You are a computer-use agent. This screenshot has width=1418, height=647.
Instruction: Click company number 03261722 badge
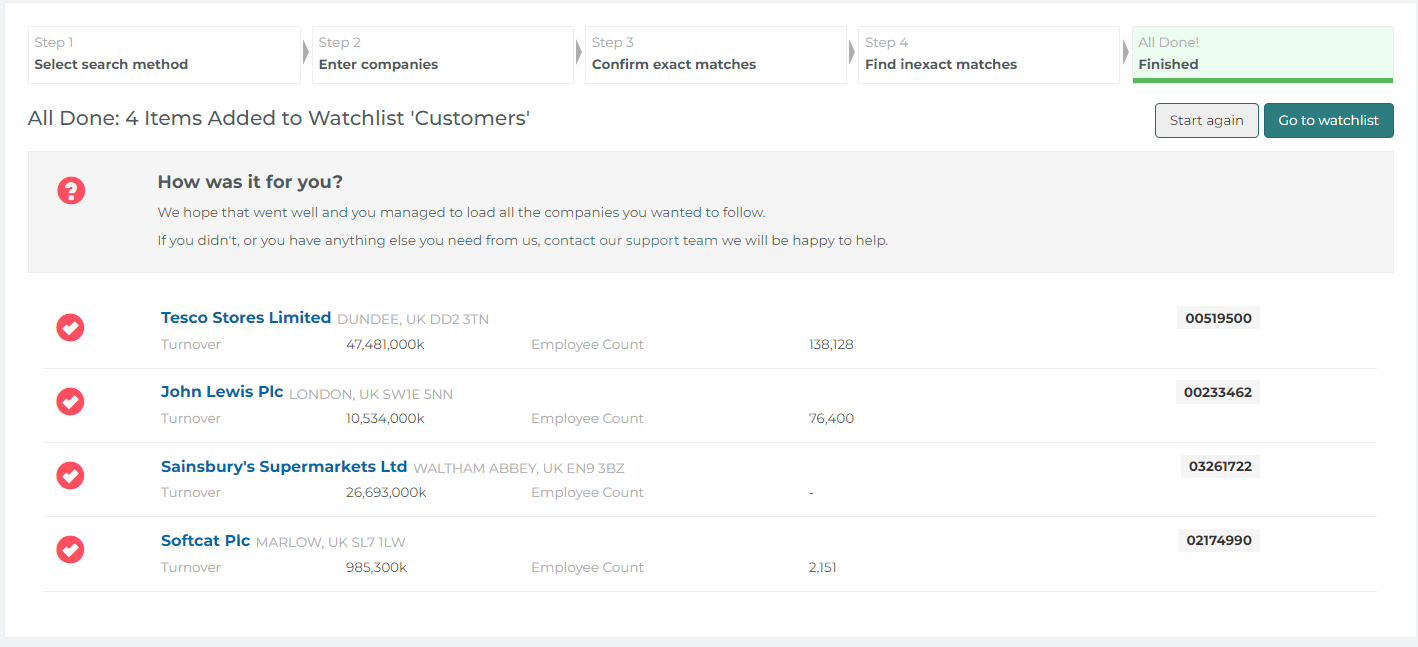click(1220, 466)
